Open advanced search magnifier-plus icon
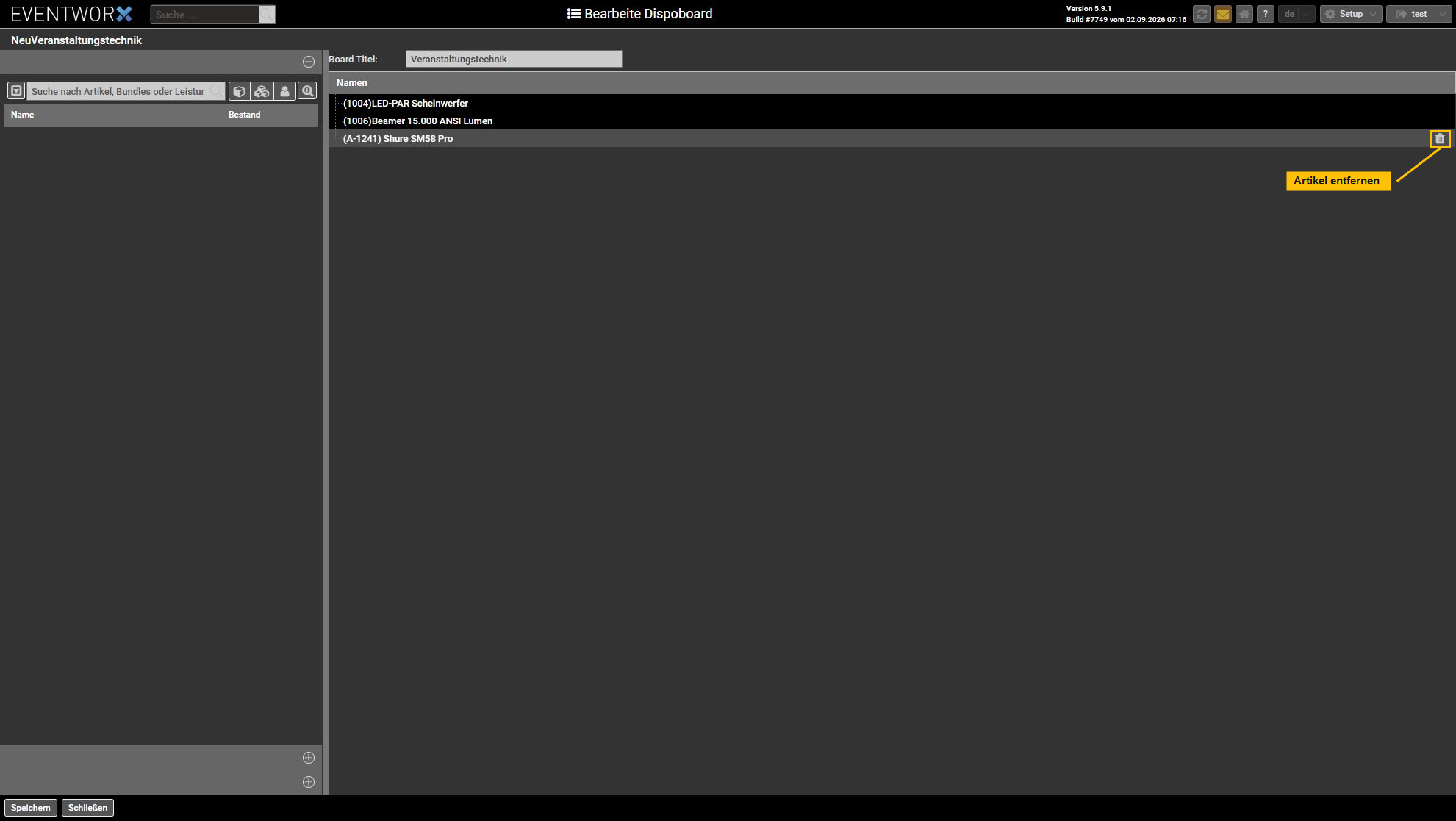 tap(308, 91)
